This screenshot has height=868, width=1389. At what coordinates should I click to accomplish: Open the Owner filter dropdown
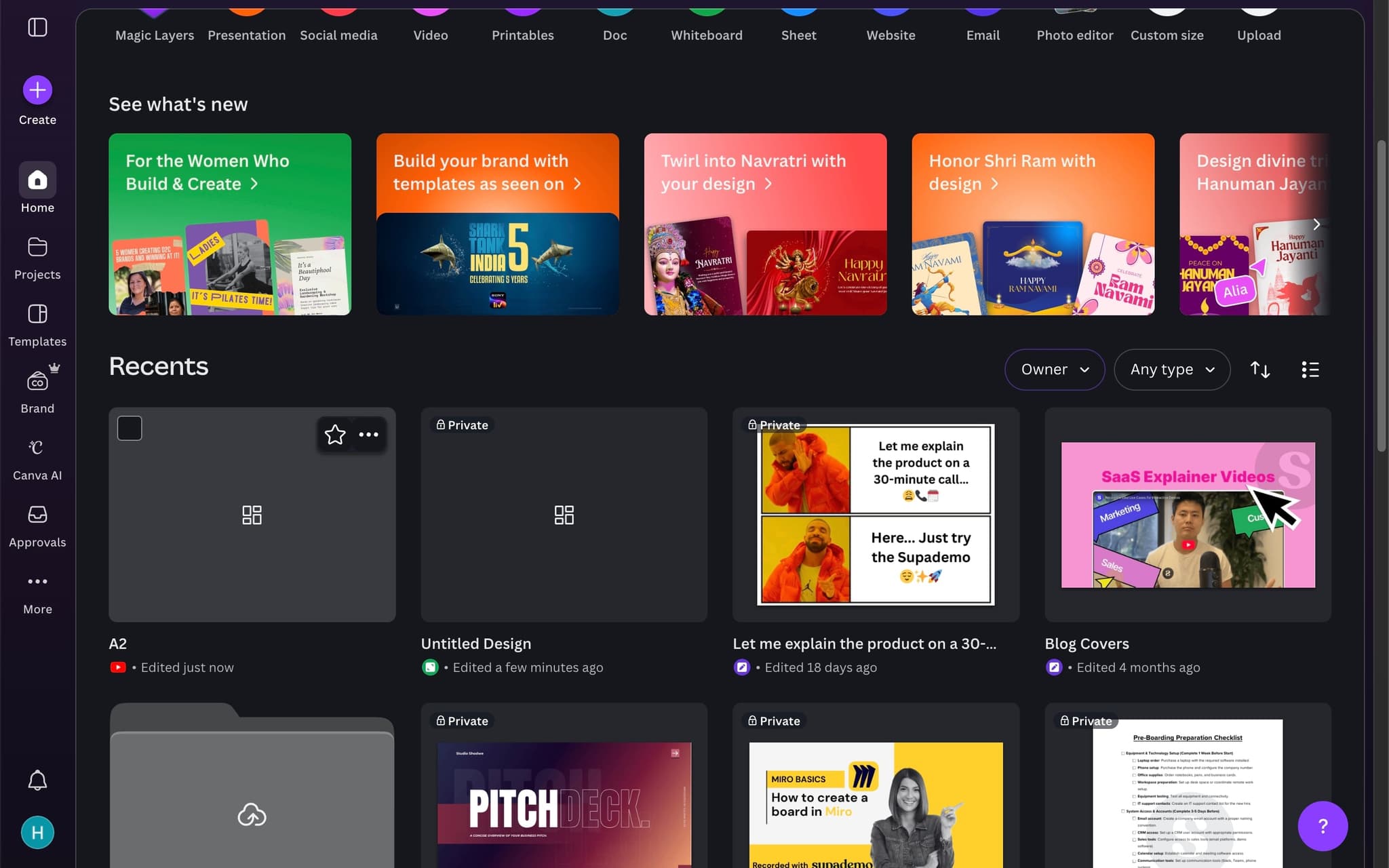[1053, 370]
